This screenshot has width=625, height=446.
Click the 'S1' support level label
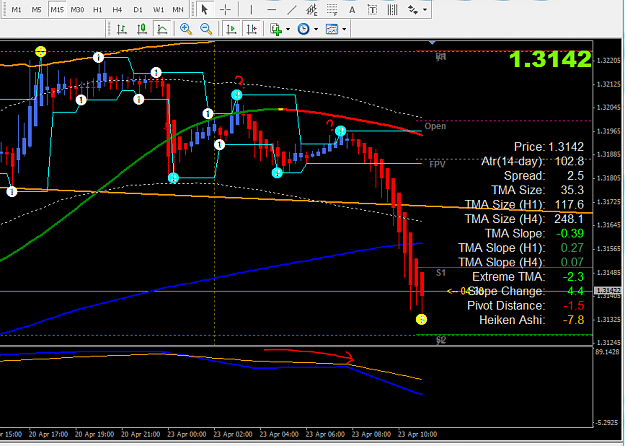point(440,273)
